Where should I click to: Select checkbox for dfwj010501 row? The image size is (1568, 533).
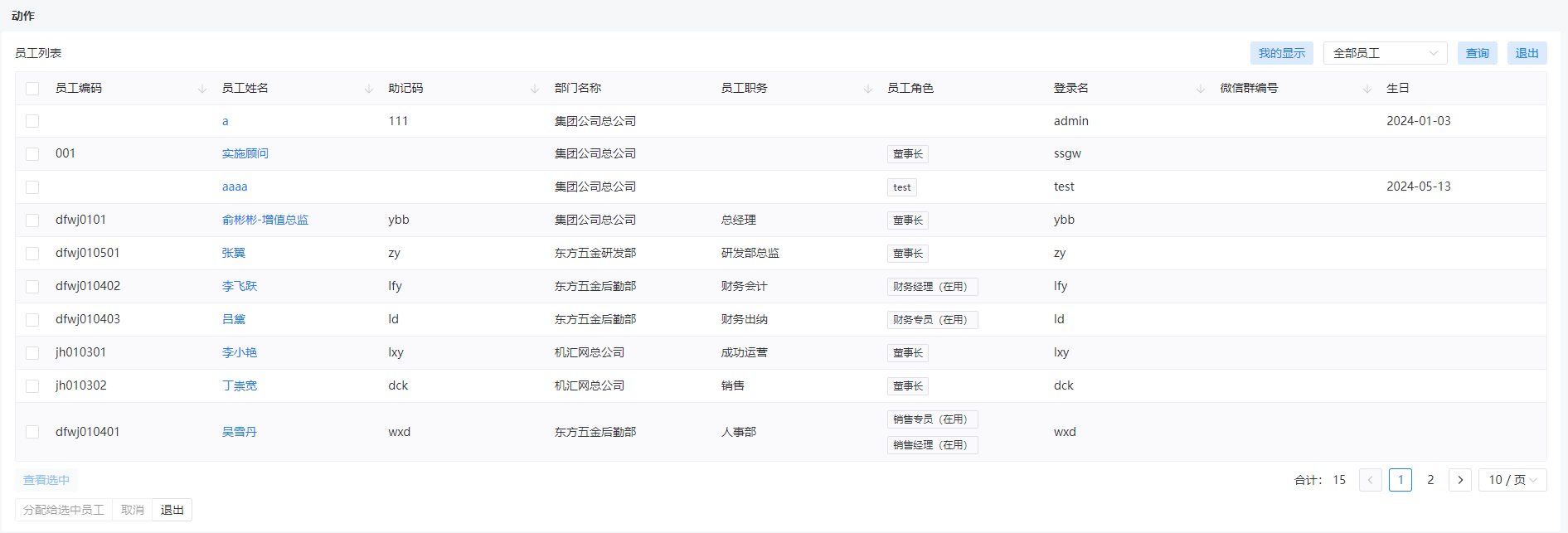pyautogui.click(x=32, y=254)
